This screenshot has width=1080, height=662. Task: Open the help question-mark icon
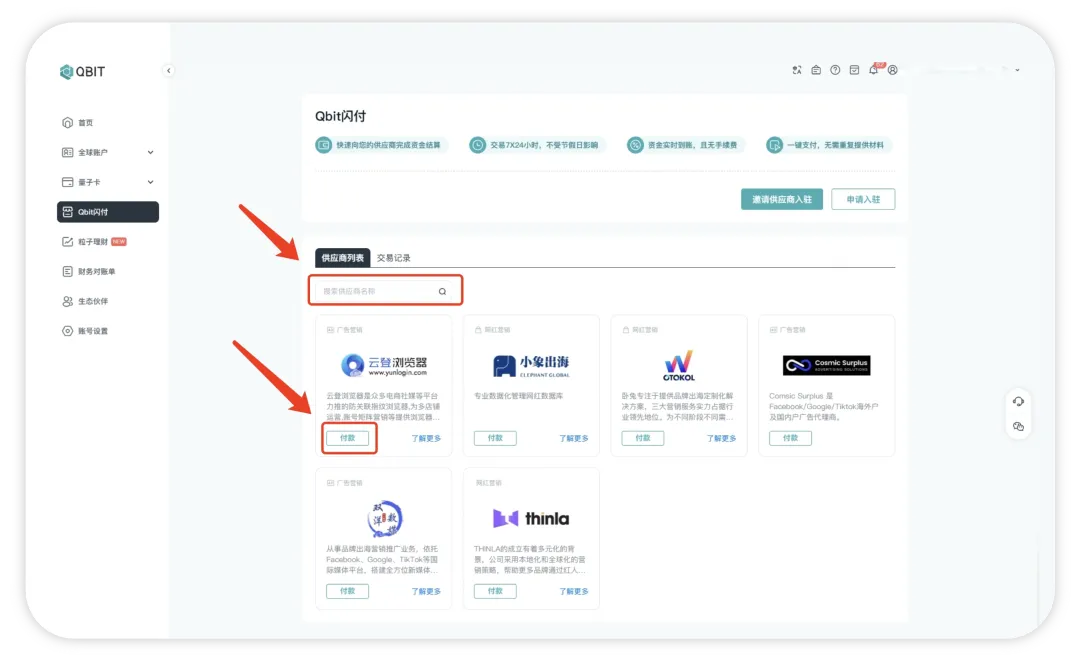[835, 70]
